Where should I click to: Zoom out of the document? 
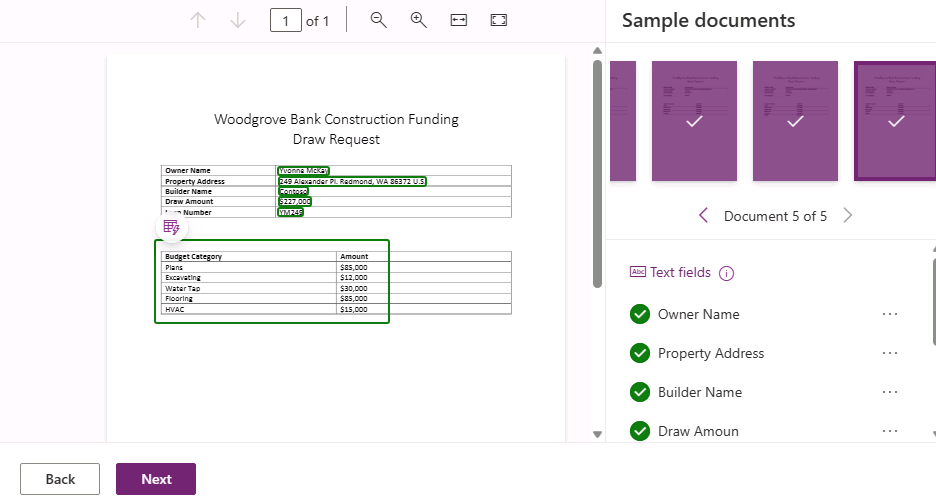[x=378, y=20]
